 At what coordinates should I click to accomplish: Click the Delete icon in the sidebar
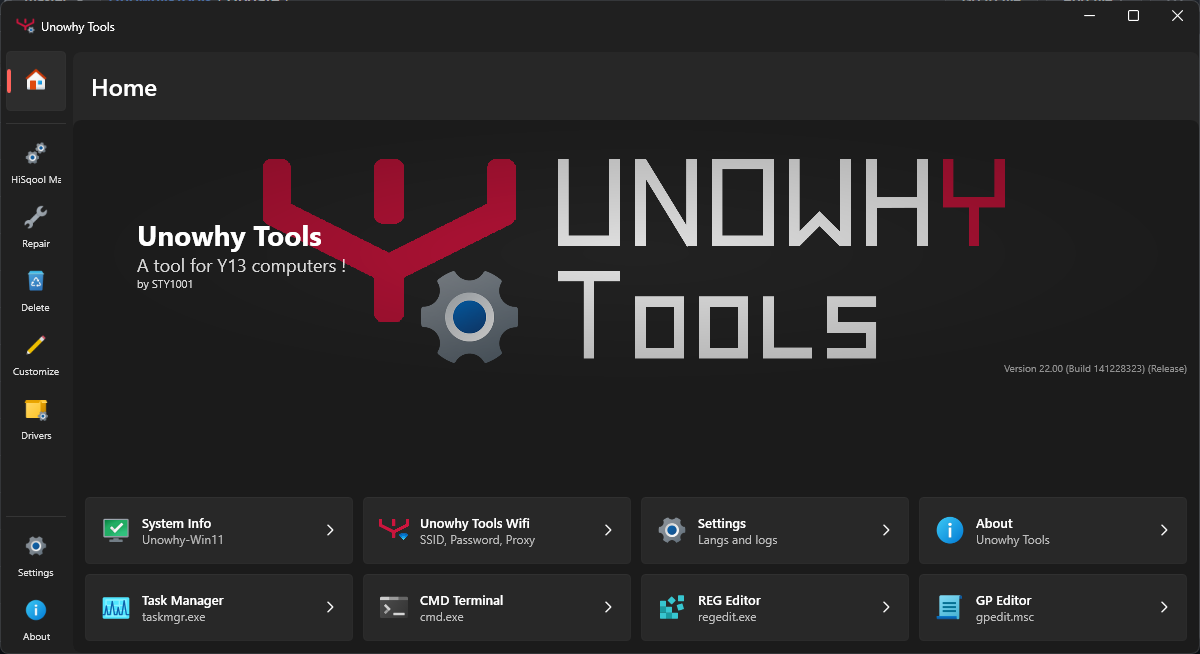35,286
